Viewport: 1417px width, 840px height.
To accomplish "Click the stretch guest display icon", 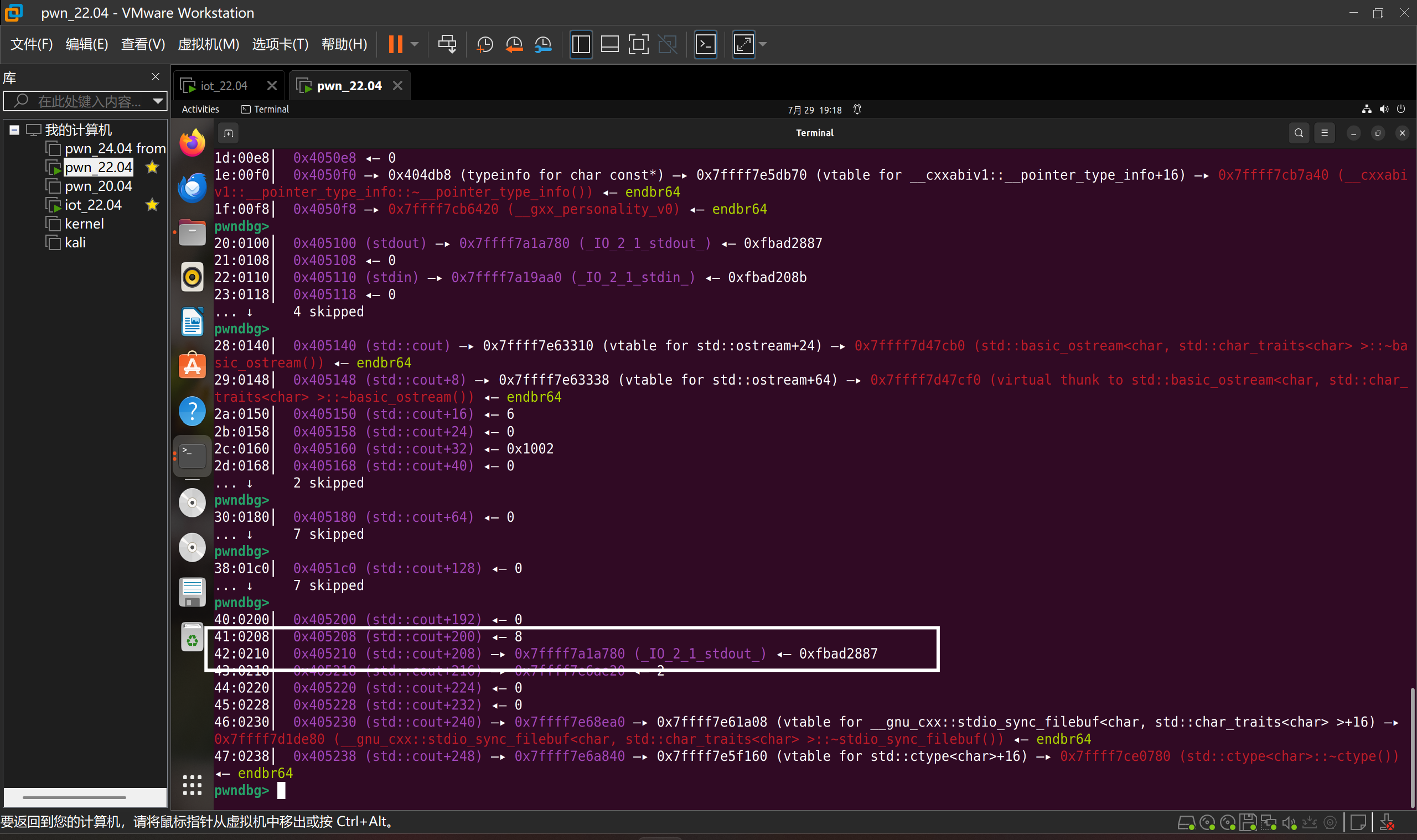I will point(743,44).
